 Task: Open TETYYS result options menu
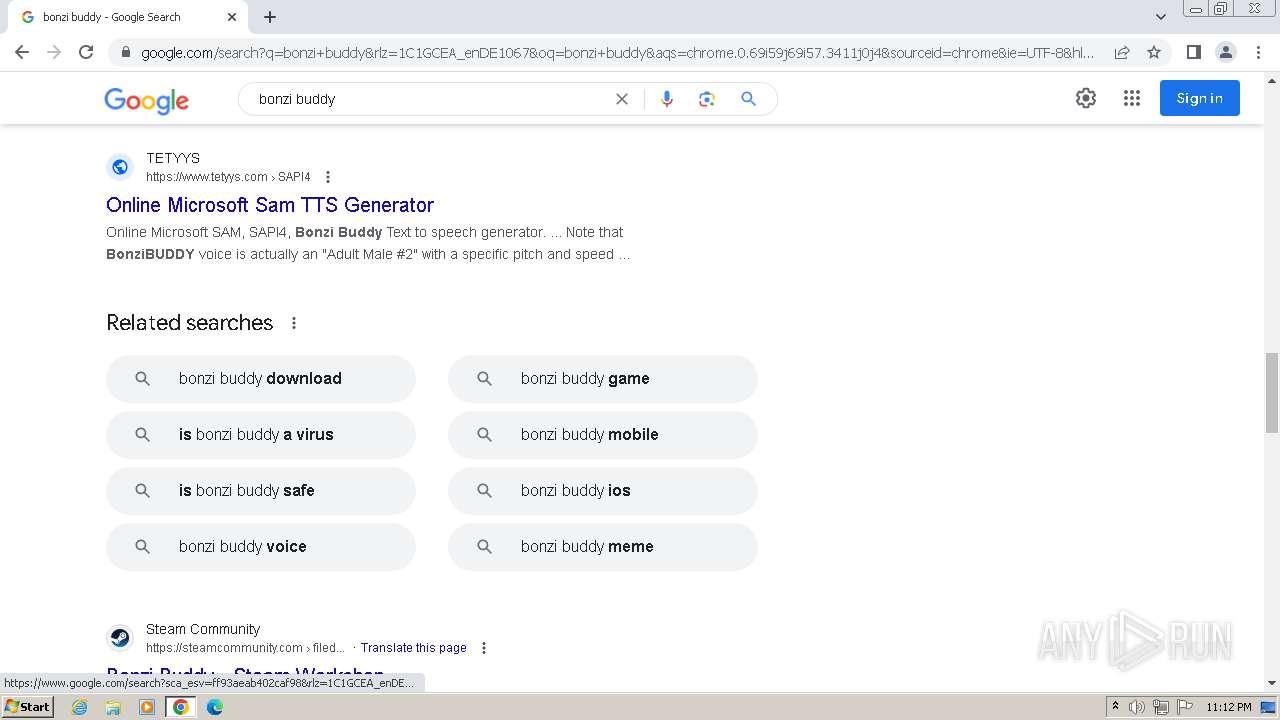pos(327,177)
